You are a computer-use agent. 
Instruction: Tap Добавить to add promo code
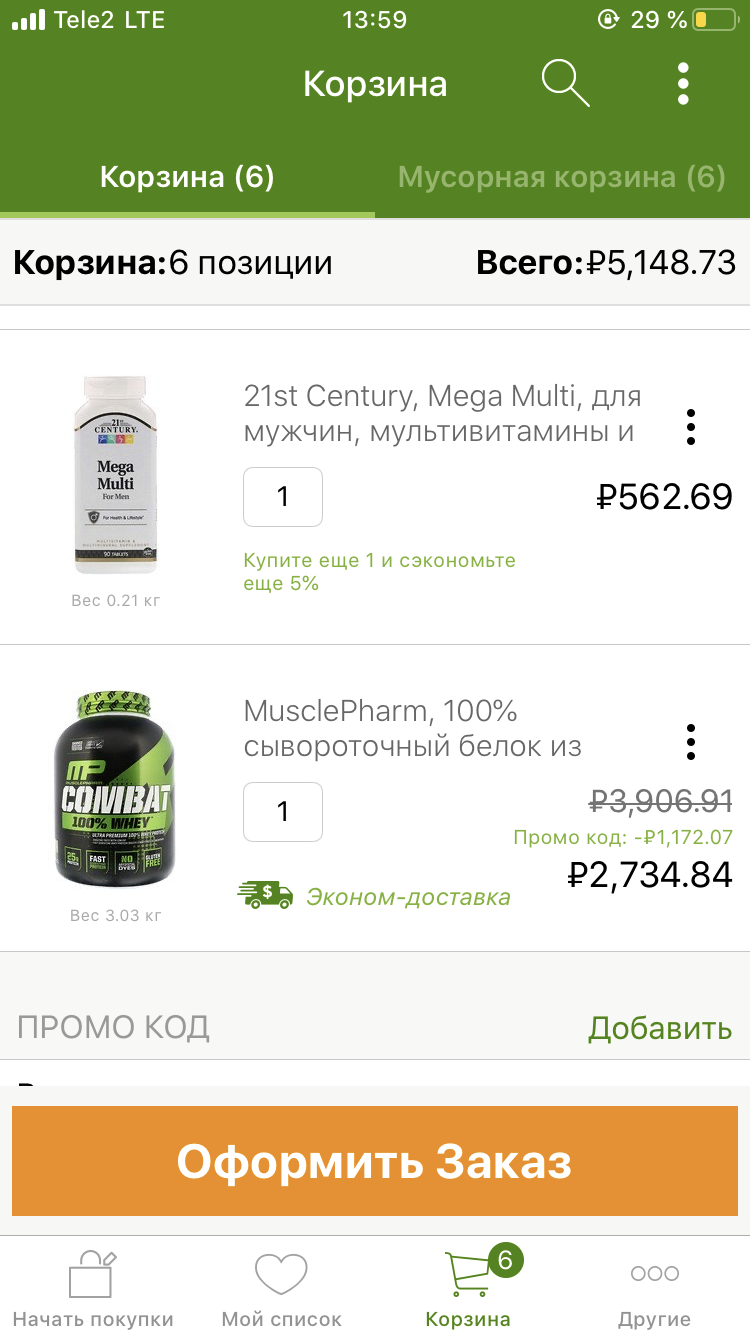point(659,1028)
